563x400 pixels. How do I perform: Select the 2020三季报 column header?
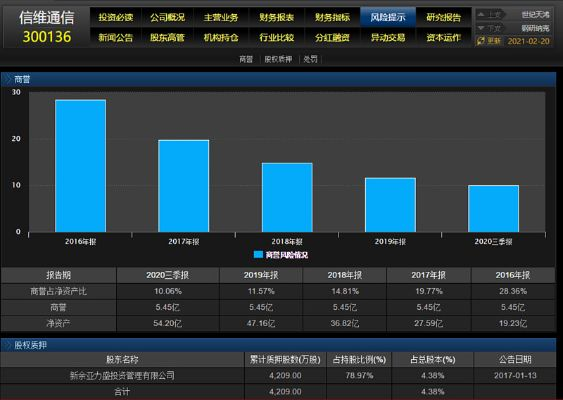[x=167, y=275]
